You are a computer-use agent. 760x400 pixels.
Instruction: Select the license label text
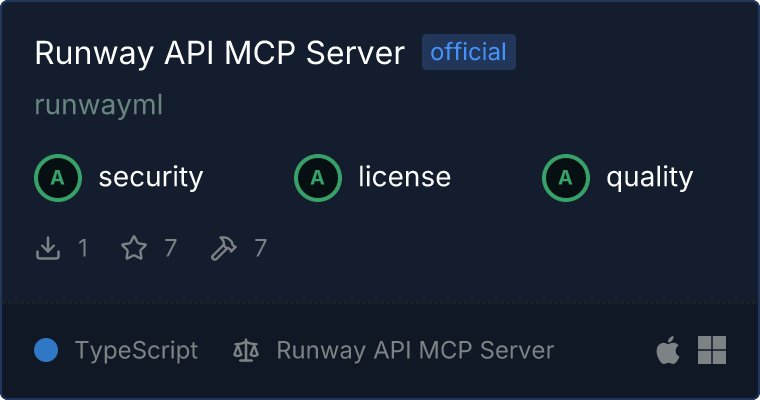click(404, 178)
